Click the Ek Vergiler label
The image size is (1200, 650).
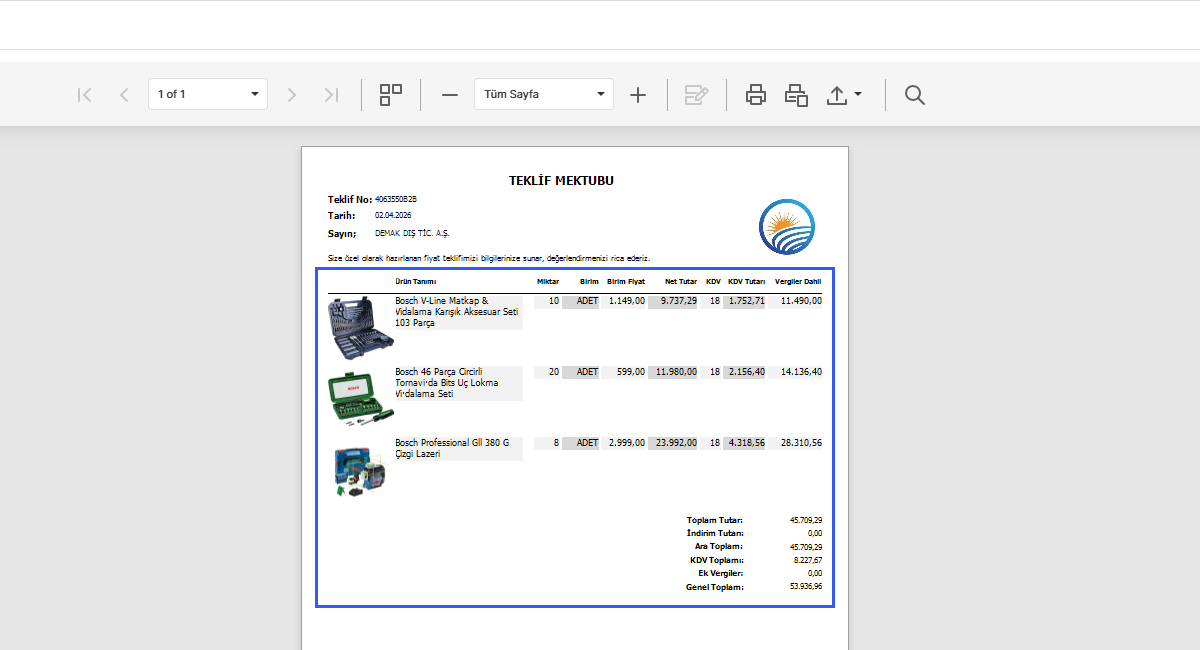(721, 574)
